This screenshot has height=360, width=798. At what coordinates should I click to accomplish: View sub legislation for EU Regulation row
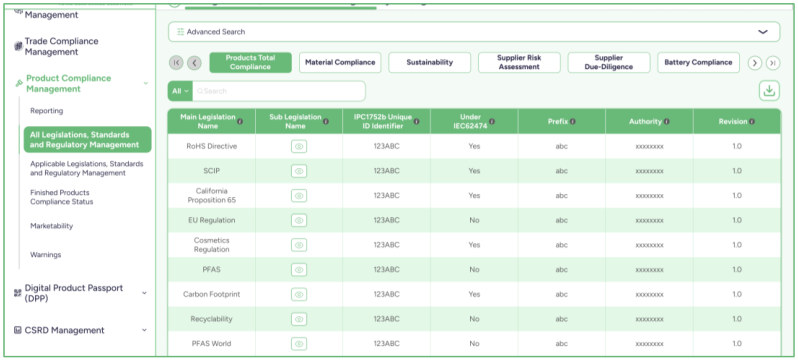299,220
